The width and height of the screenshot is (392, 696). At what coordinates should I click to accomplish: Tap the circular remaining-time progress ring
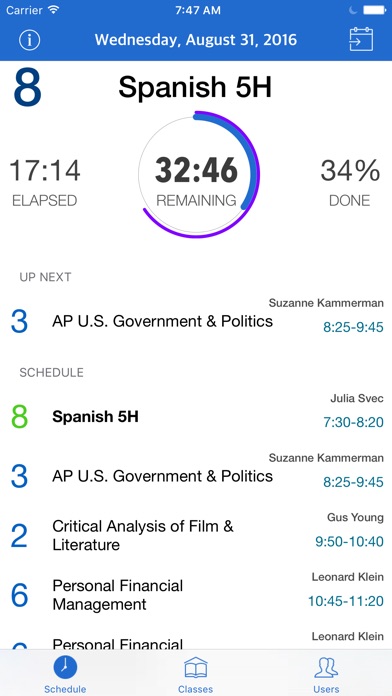tap(198, 174)
